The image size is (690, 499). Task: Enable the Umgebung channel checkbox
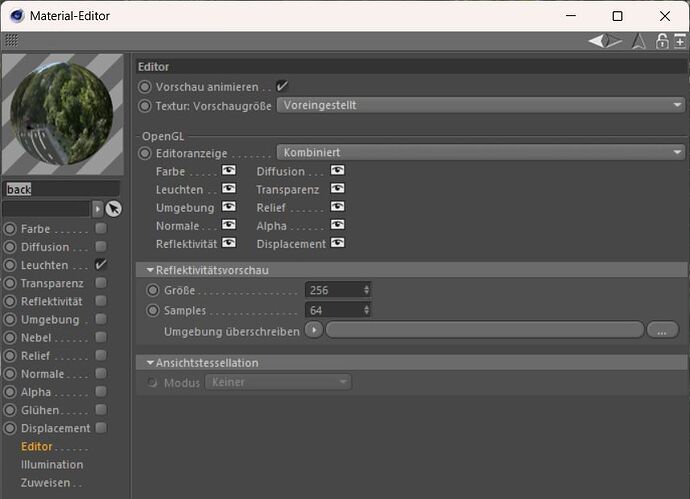click(x=101, y=319)
